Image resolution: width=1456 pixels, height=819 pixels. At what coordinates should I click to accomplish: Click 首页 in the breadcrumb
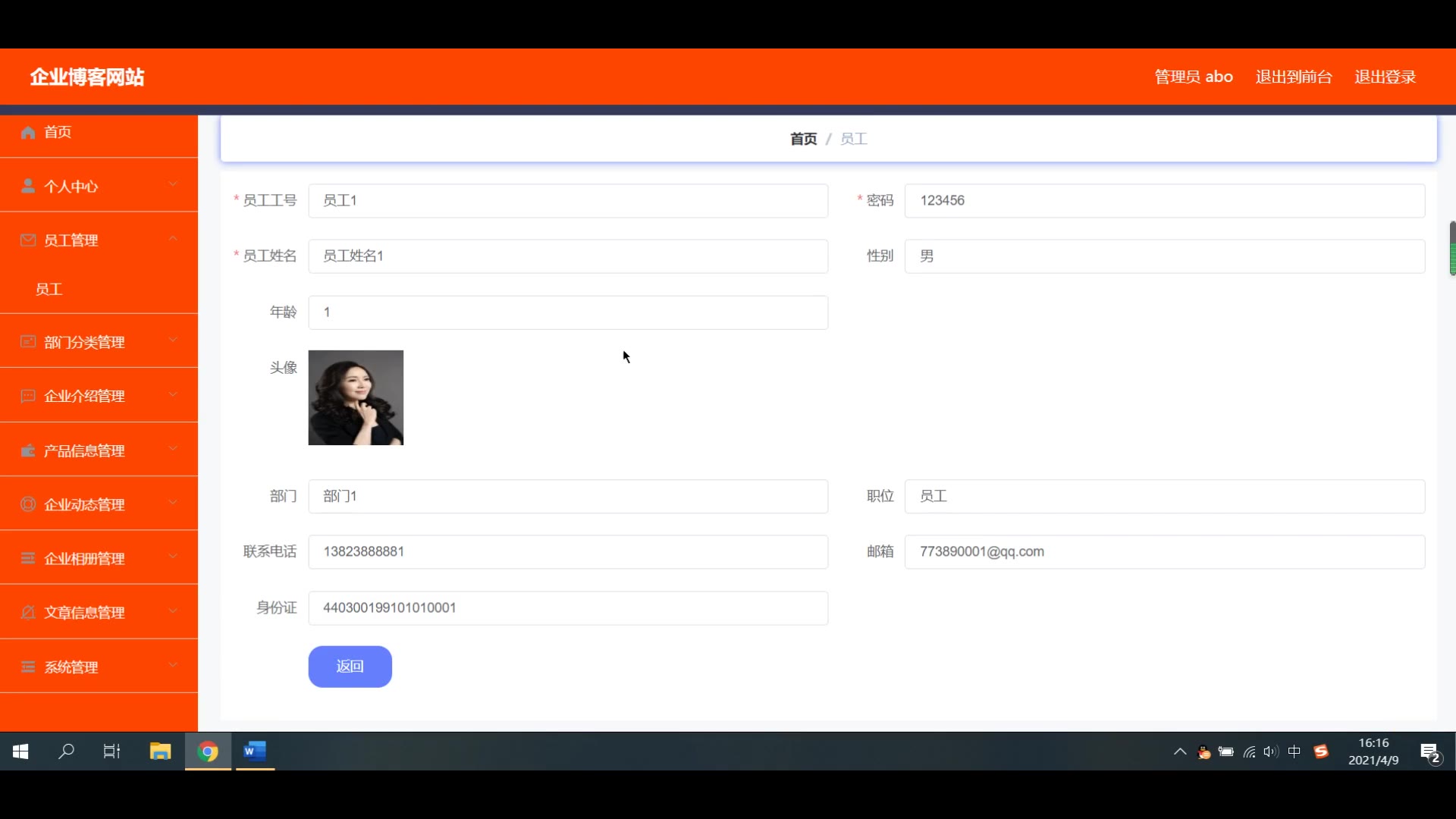tap(803, 139)
